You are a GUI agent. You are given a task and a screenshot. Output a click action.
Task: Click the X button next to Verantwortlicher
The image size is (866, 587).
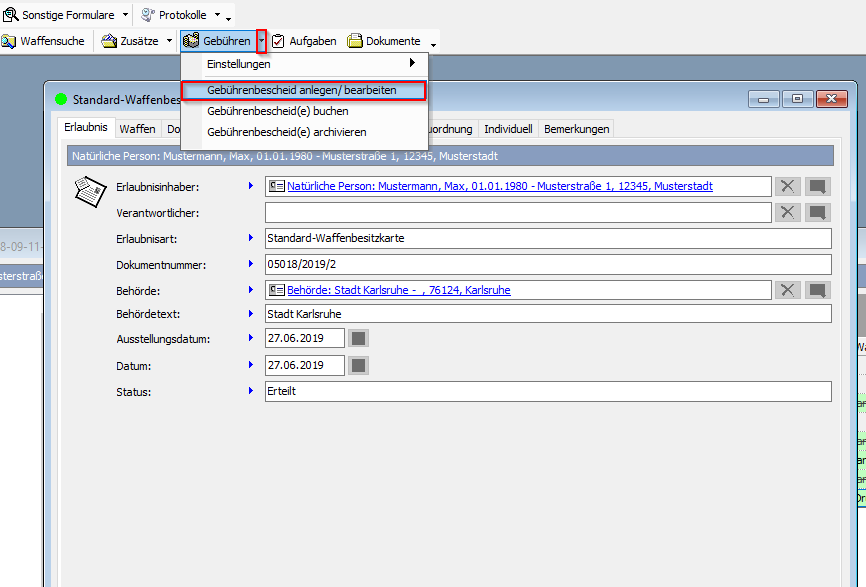tap(789, 212)
